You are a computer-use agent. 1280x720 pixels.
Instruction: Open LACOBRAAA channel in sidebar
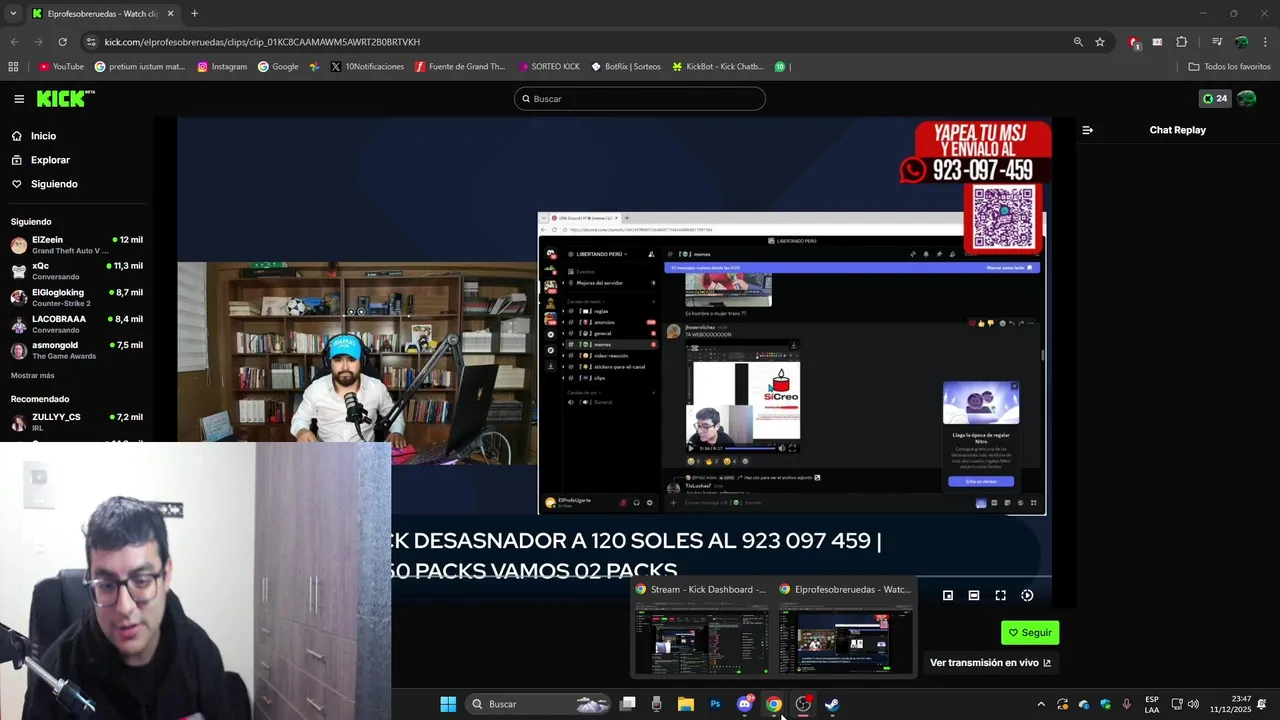click(77, 324)
